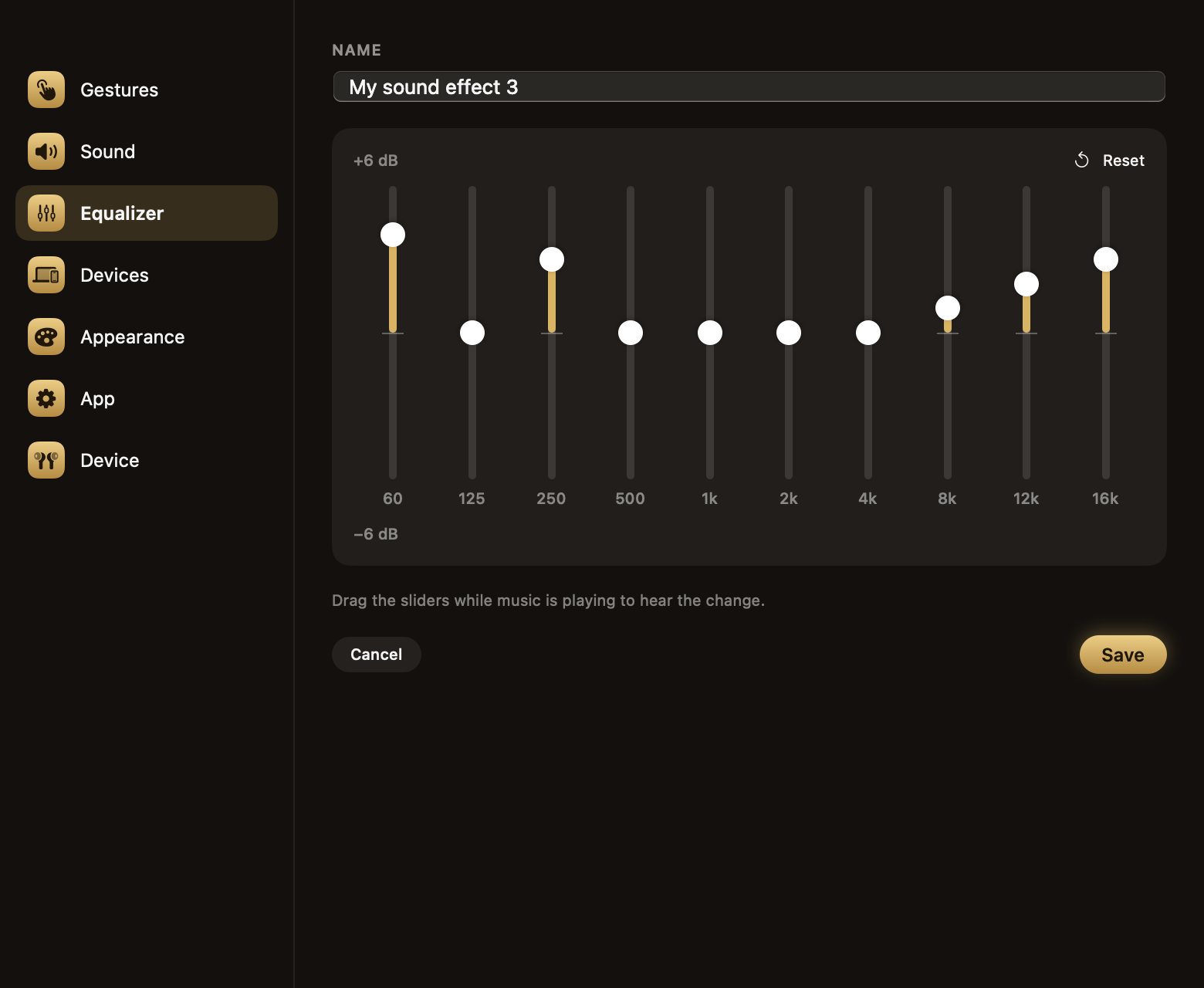Click the App gear icon
Image resolution: width=1204 pixels, height=988 pixels.
46,398
